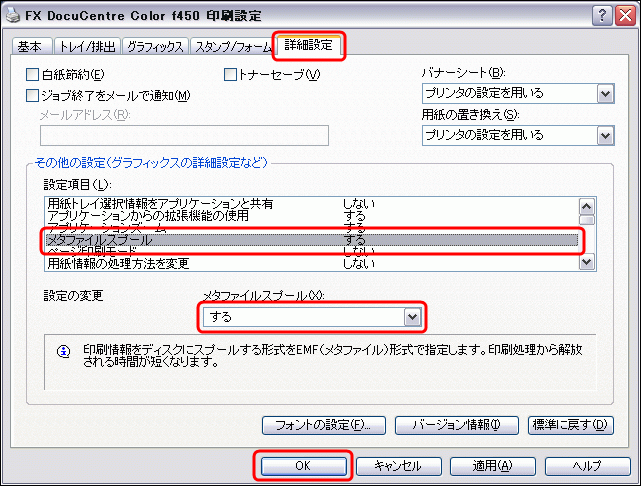Click the OK button
641x486 pixels.
pos(303,466)
